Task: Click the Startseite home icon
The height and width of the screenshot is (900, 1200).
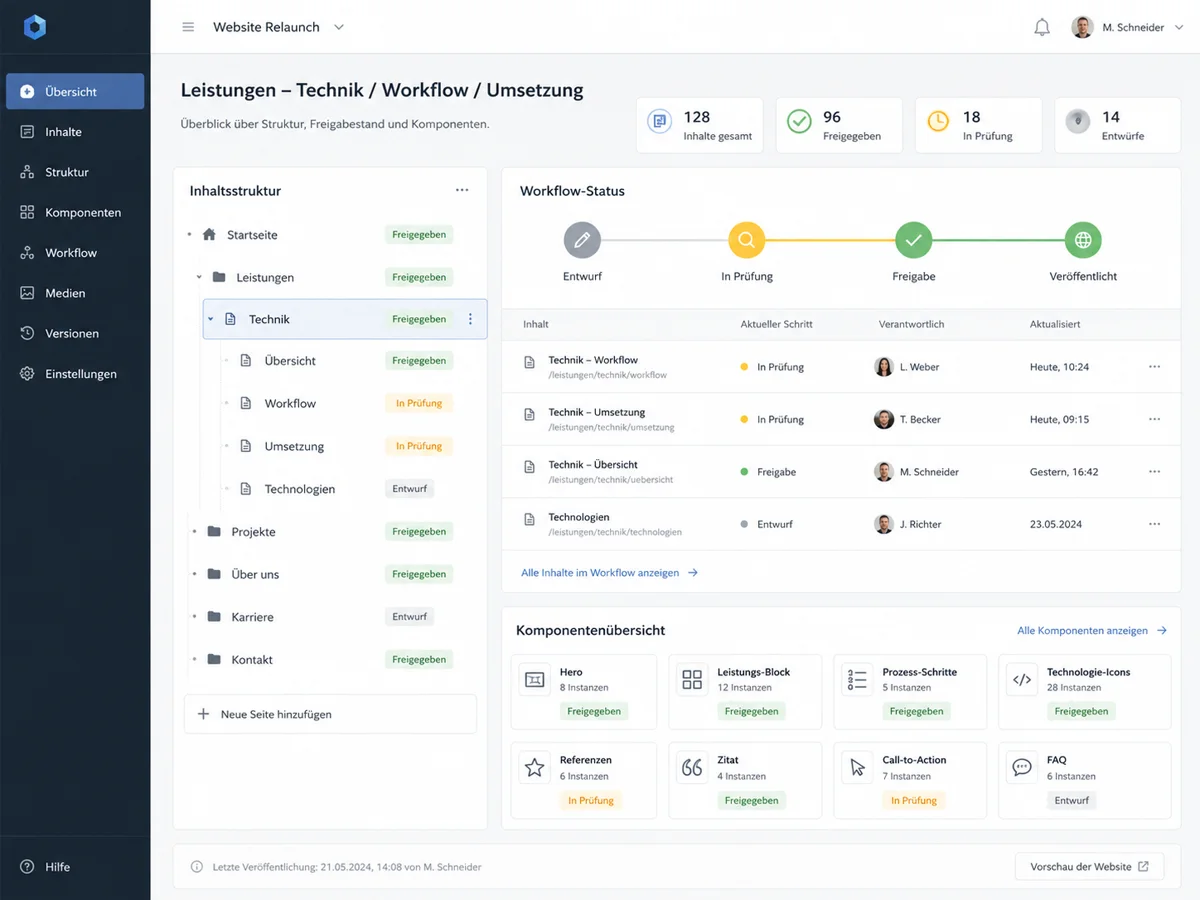Action: (209, 235)
